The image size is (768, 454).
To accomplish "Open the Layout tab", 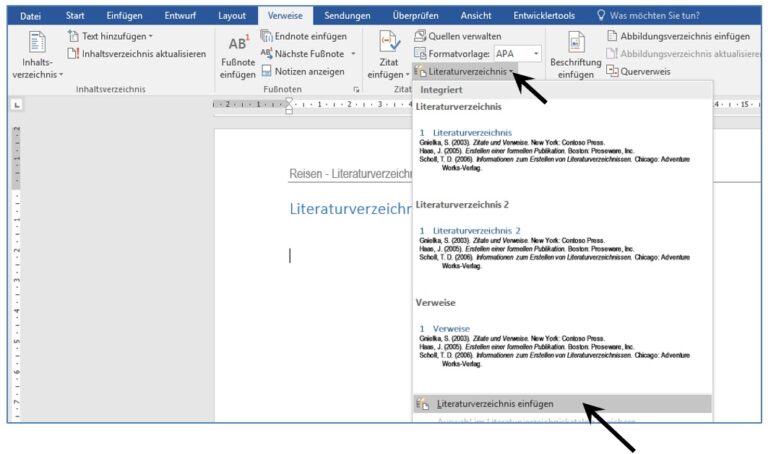I will pyautogui.click(x=232, y=16).
